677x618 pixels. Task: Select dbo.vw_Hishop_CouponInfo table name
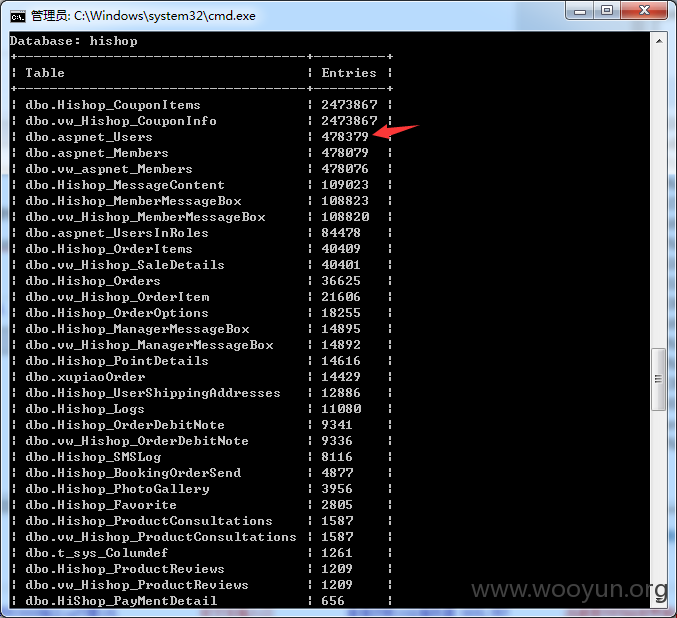coord(121,121)
